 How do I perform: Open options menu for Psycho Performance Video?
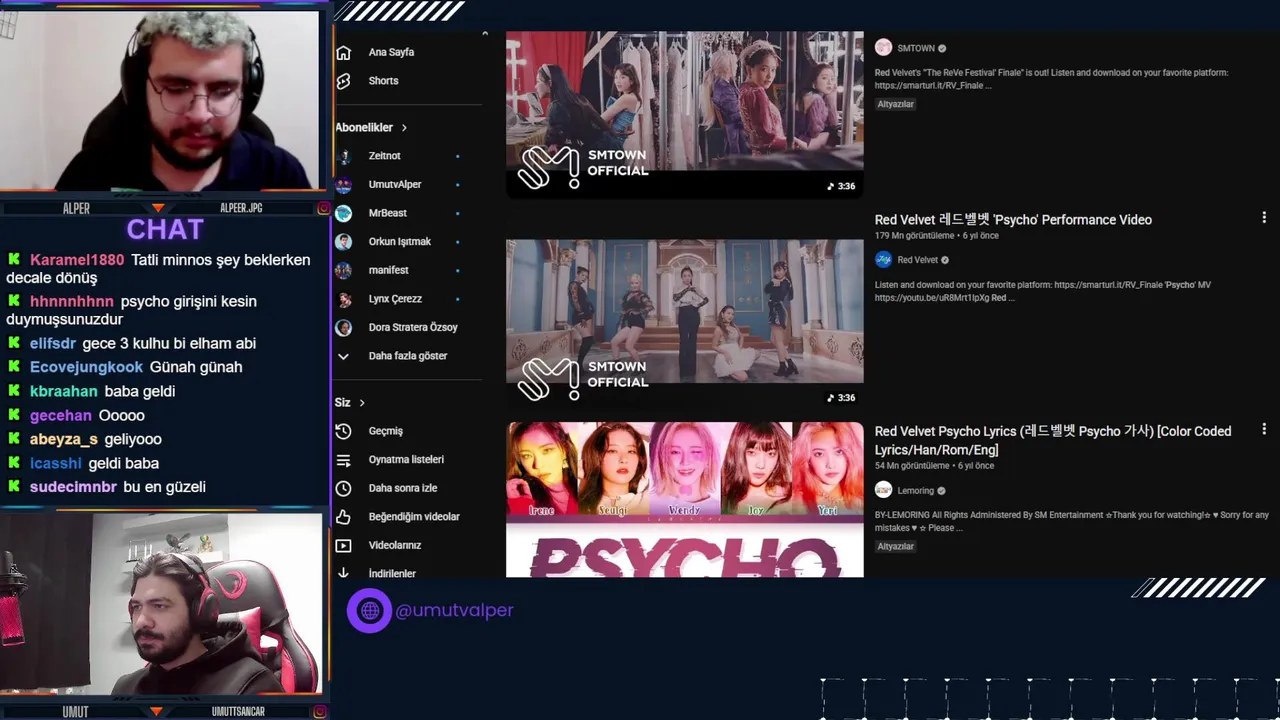(x=1263, y=218)
